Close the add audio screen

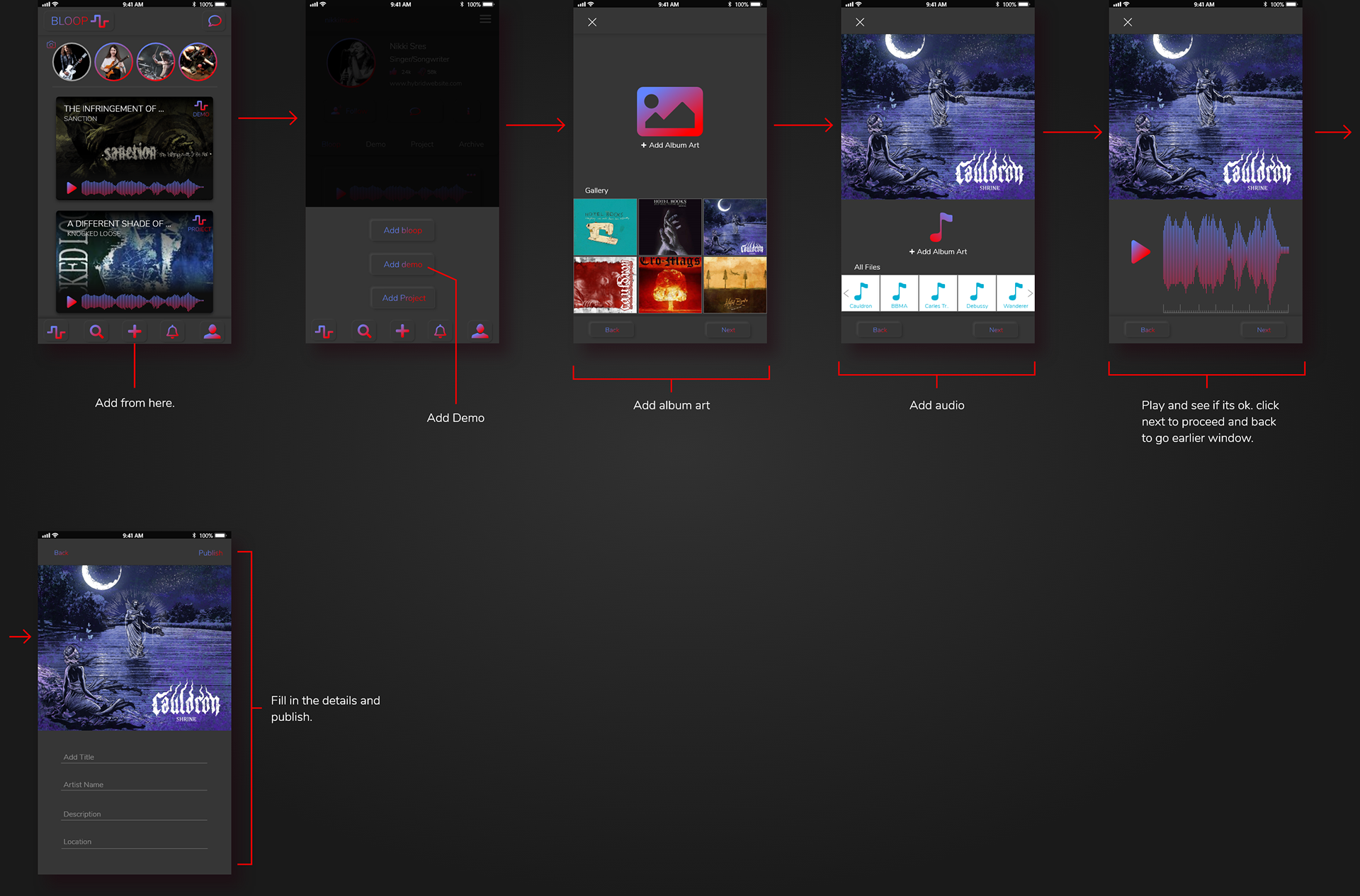pyautogui.click(x=860, y=23)
